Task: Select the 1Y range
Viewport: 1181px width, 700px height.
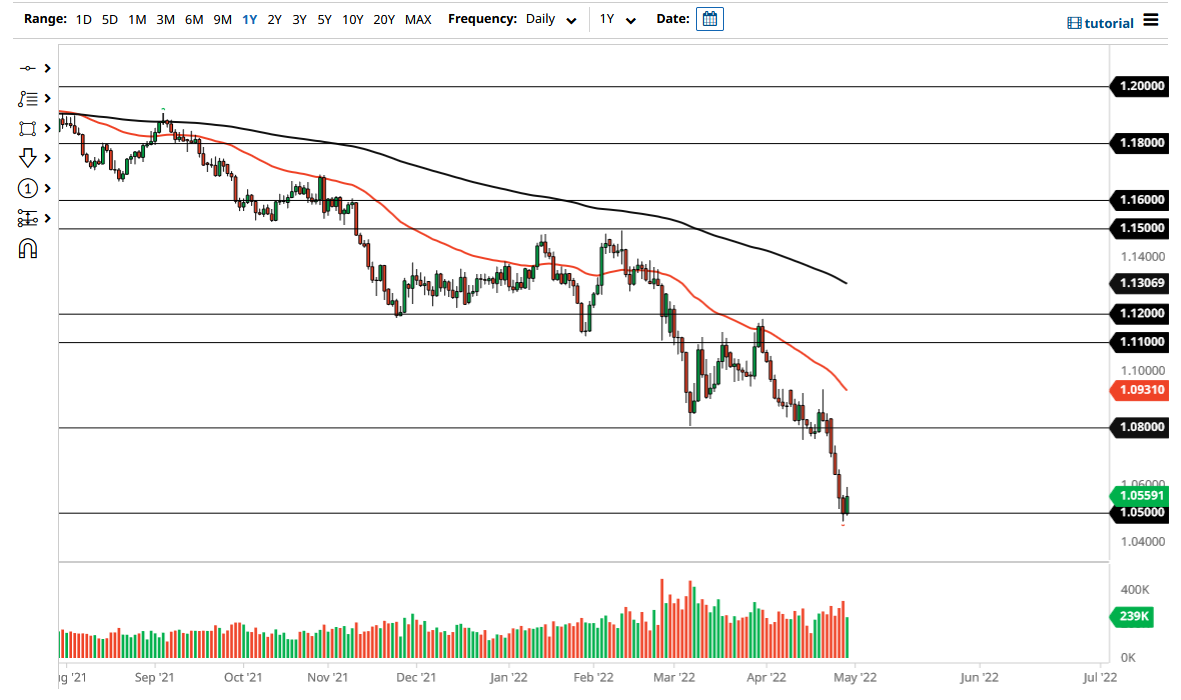Action: coord(249,18)
